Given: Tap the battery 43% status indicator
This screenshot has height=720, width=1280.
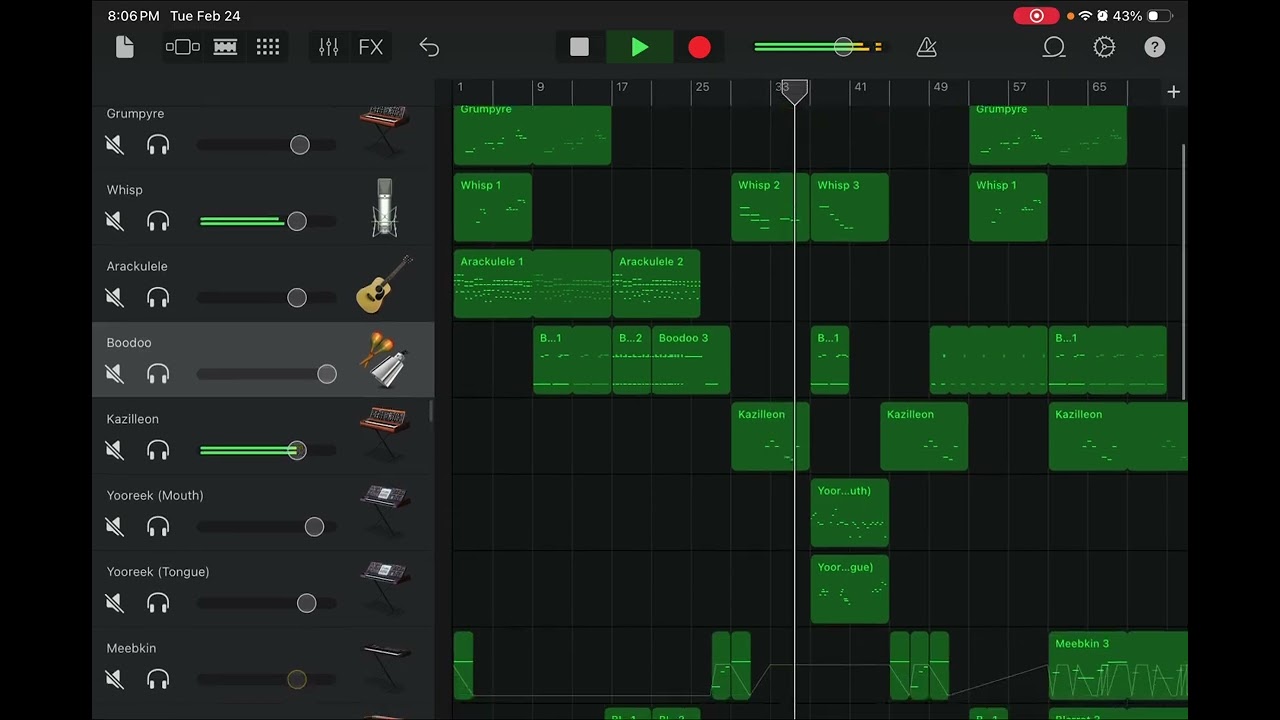Looking at the screenshot, I should tap(1142, 16).
